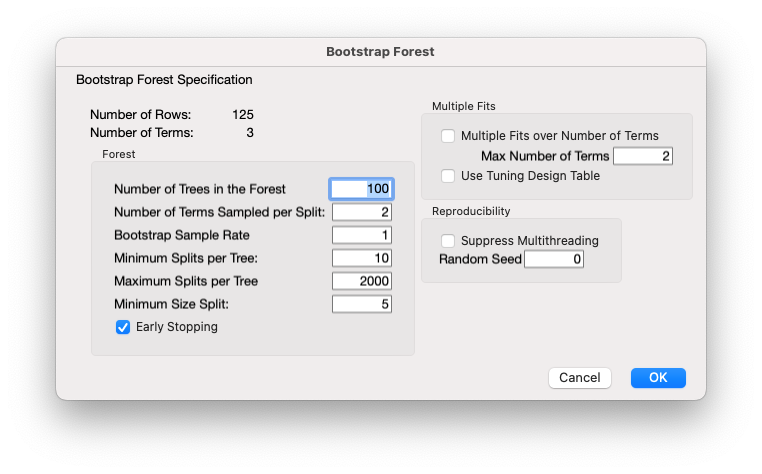The image size is (762, 474).
Task: Click the Number of Trees in the Forest field
Action: coord(361,189)
